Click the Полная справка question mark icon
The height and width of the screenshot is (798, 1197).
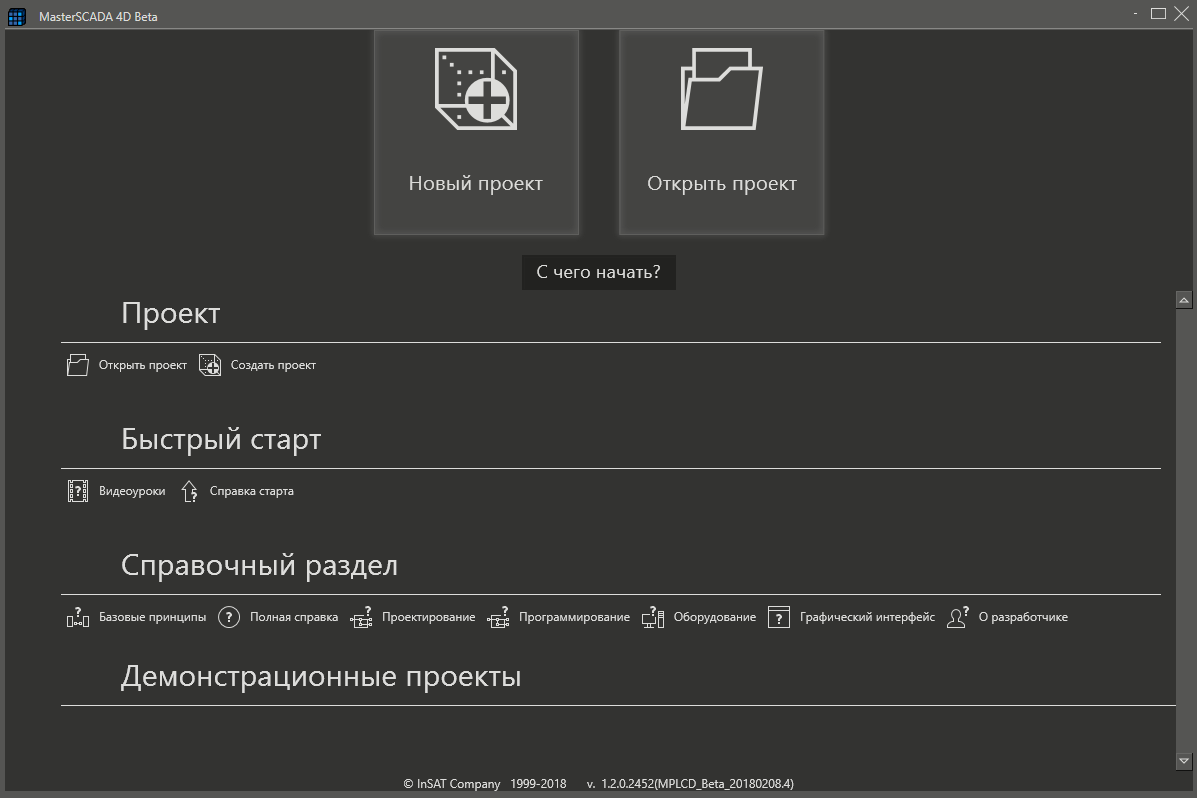[229, 617]
